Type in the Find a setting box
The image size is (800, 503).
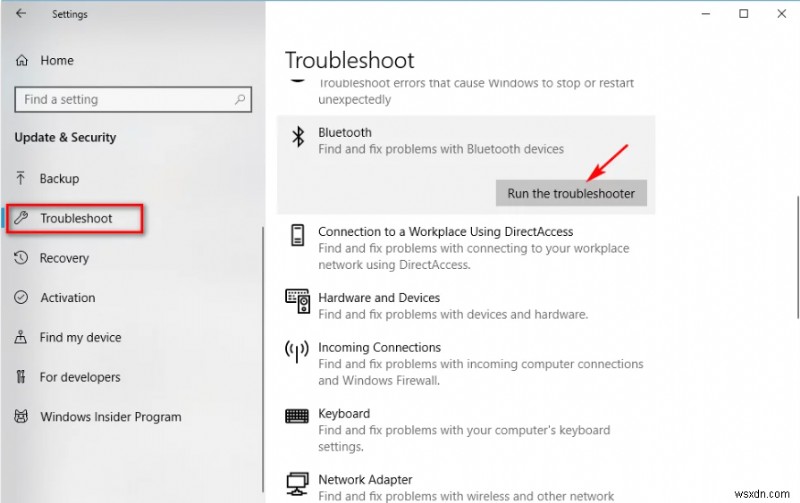[120, 100]
